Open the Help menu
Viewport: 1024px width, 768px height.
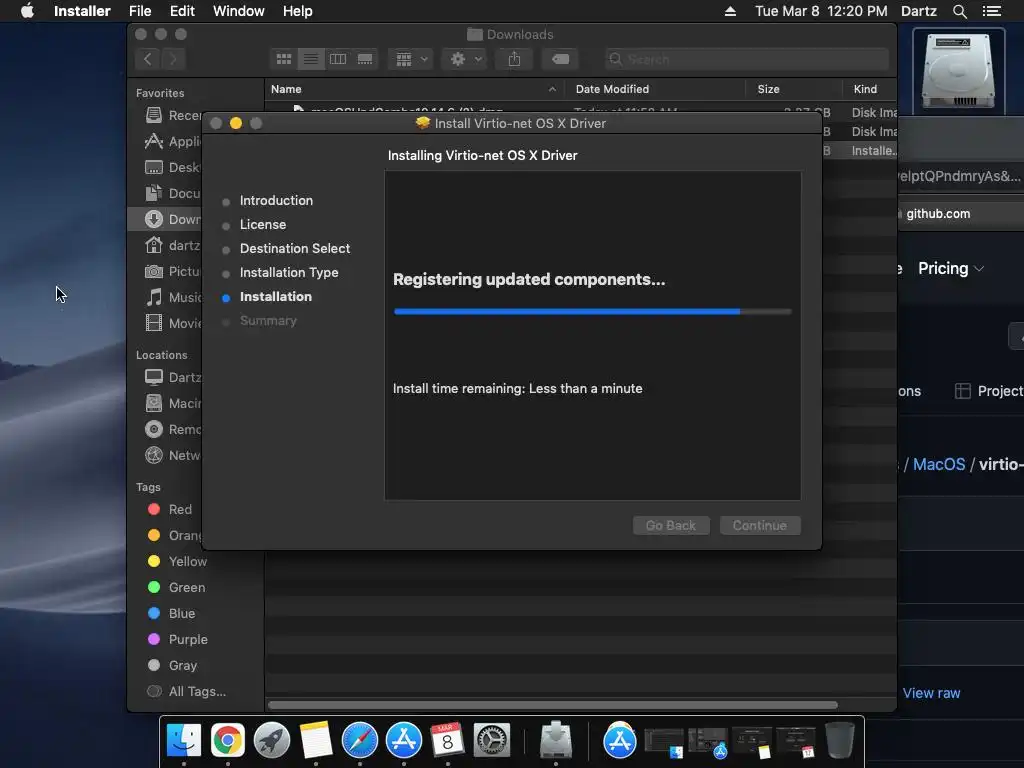[297, 11]
